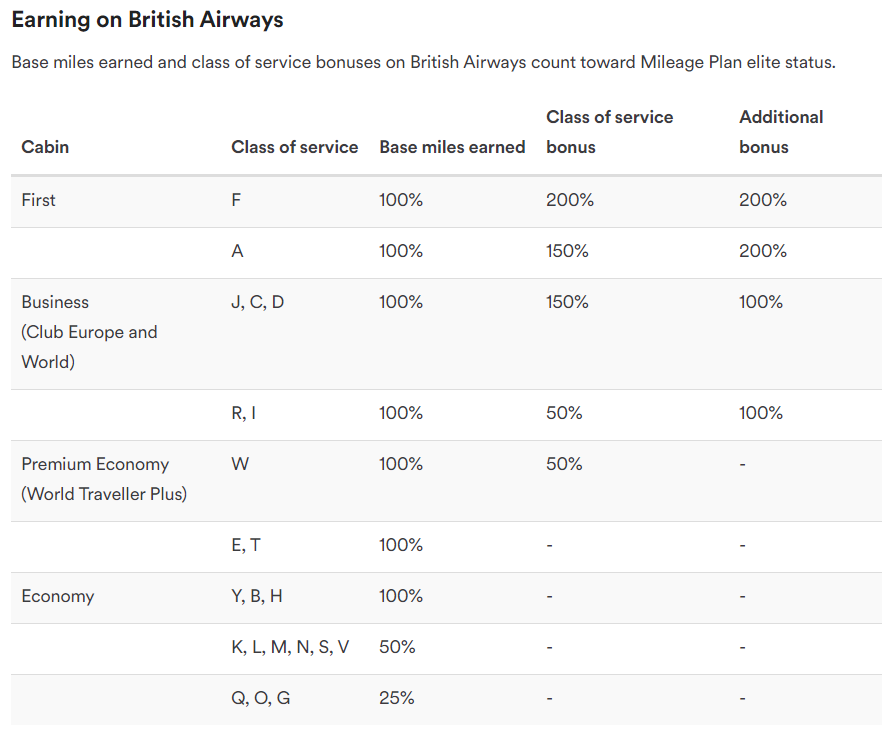Screen dimensions: 894x738
Task: Select the Cabin column header
Action: (x=45, y=147)
